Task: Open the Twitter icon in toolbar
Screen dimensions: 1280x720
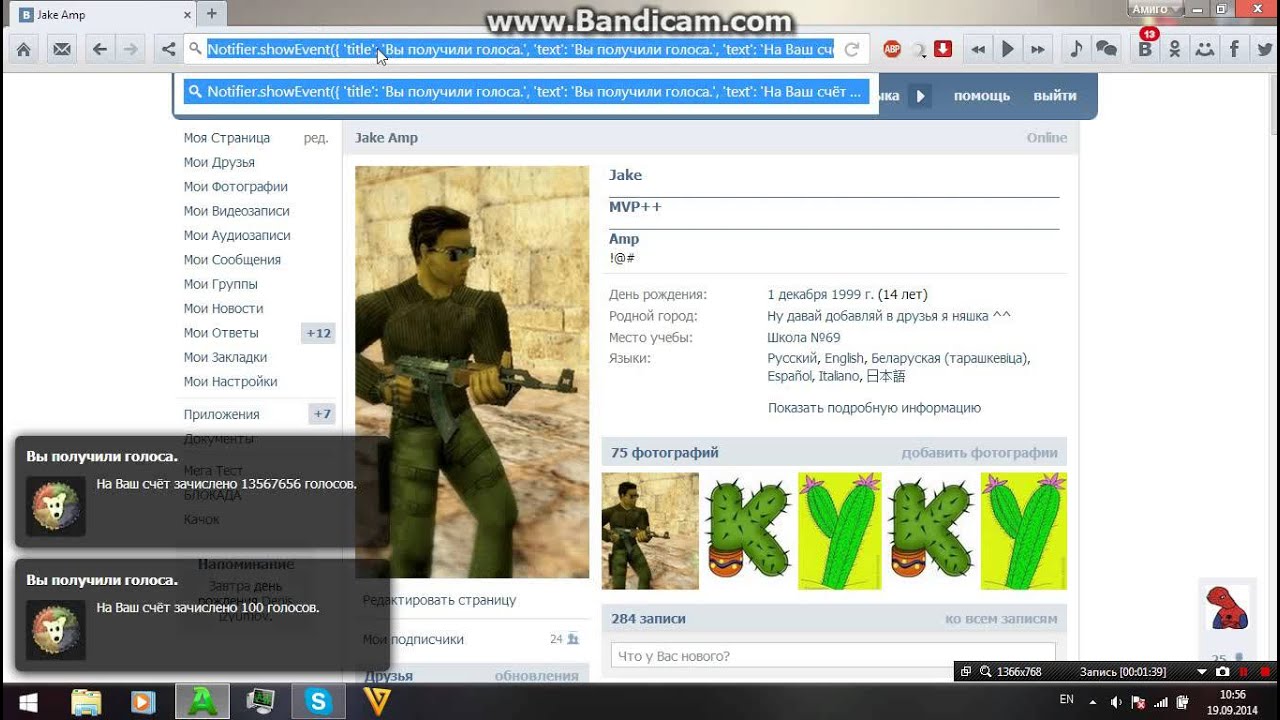Action: pyautogui.click(x=1264, y=49)
